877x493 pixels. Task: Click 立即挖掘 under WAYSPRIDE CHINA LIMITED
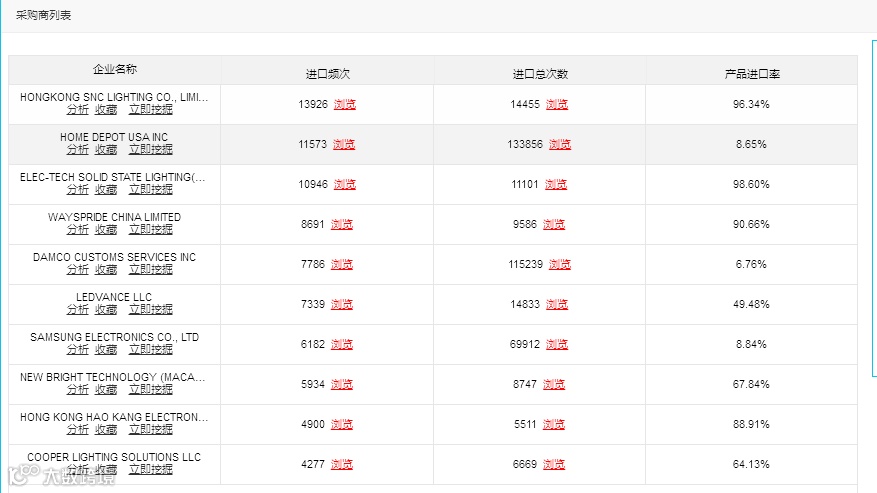[150, 230]
